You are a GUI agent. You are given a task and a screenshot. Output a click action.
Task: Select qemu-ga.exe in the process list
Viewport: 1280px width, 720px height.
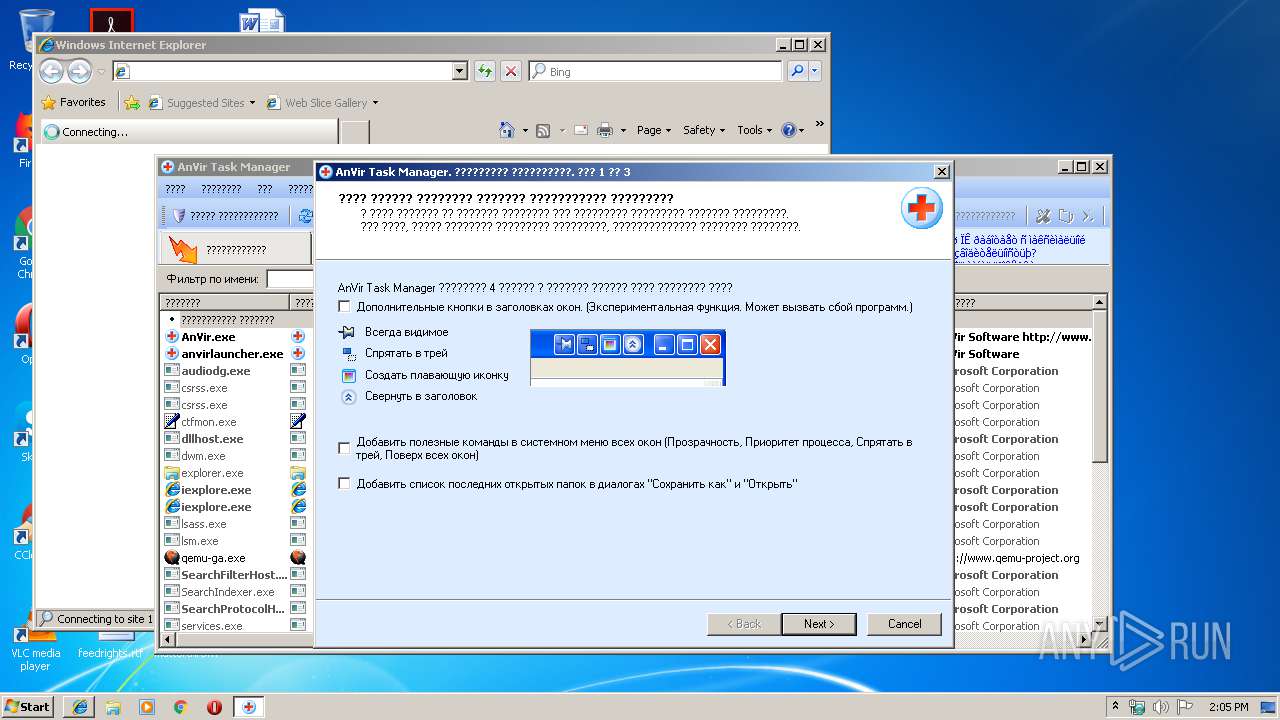click(x=213, y=558)
